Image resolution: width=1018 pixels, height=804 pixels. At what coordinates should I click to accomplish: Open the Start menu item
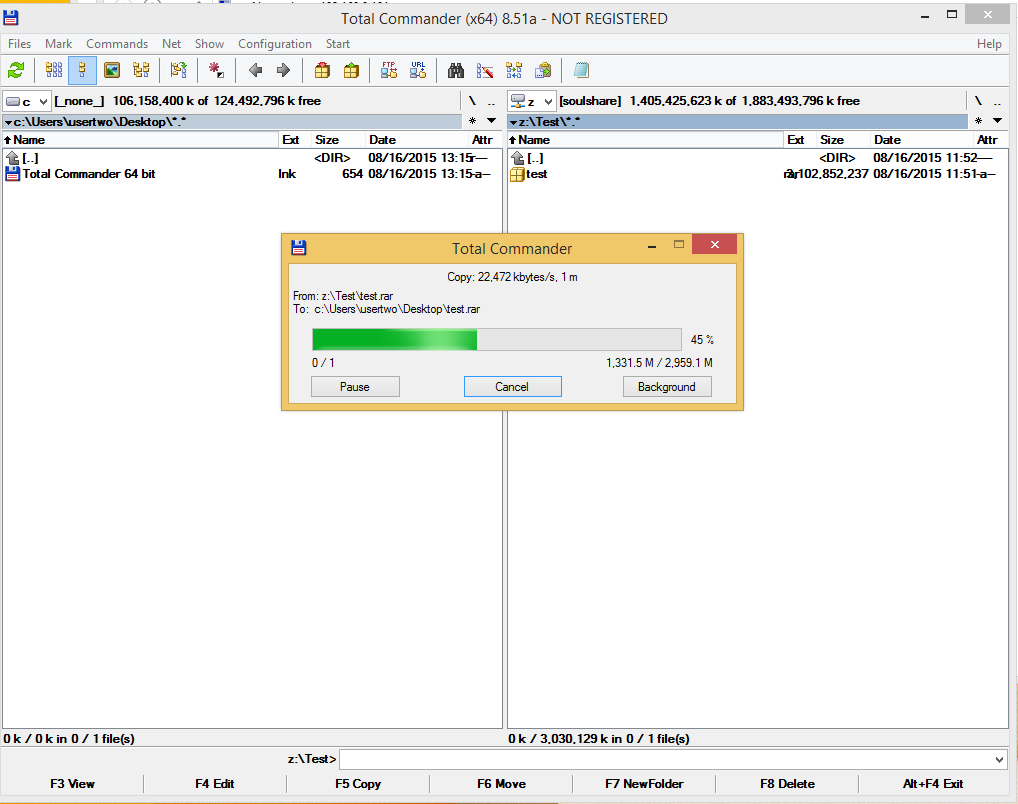tap(338, 44)
